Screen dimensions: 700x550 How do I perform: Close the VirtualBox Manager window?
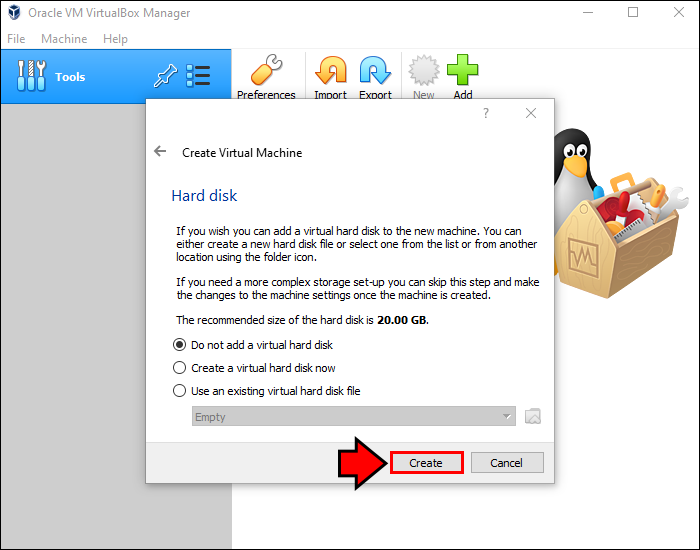pos(679,12)
